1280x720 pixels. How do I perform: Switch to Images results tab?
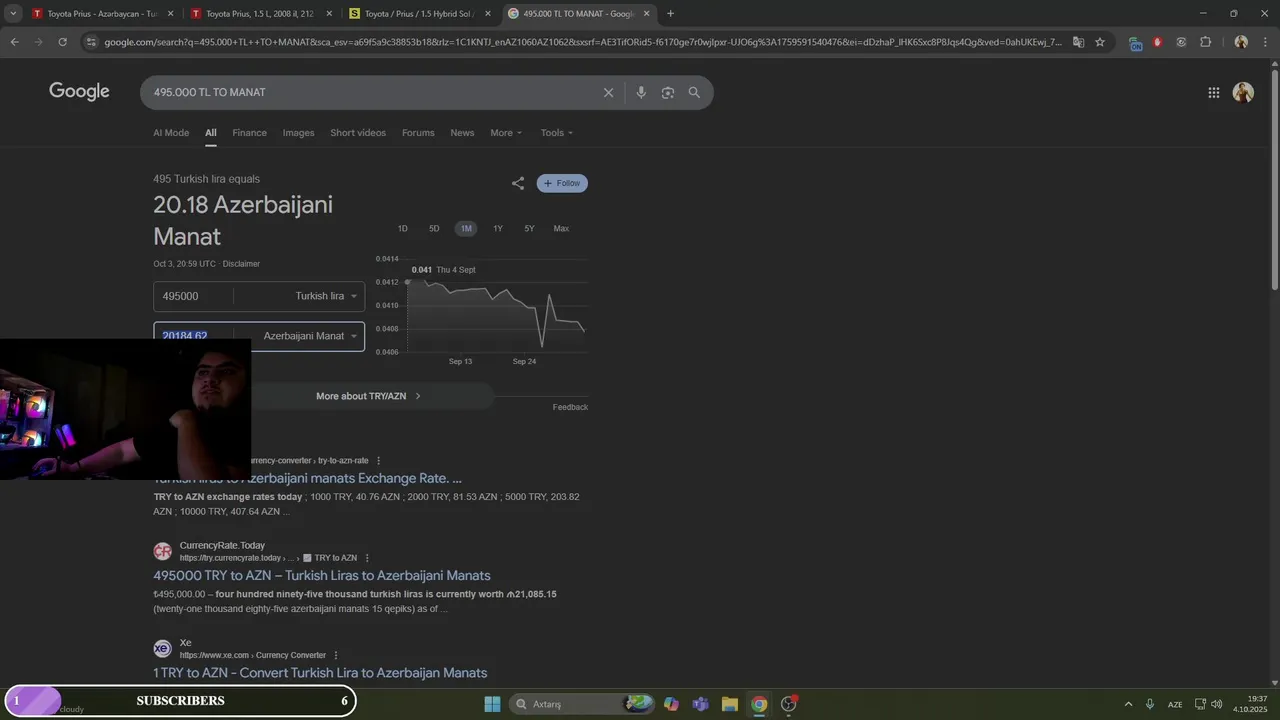298,133
